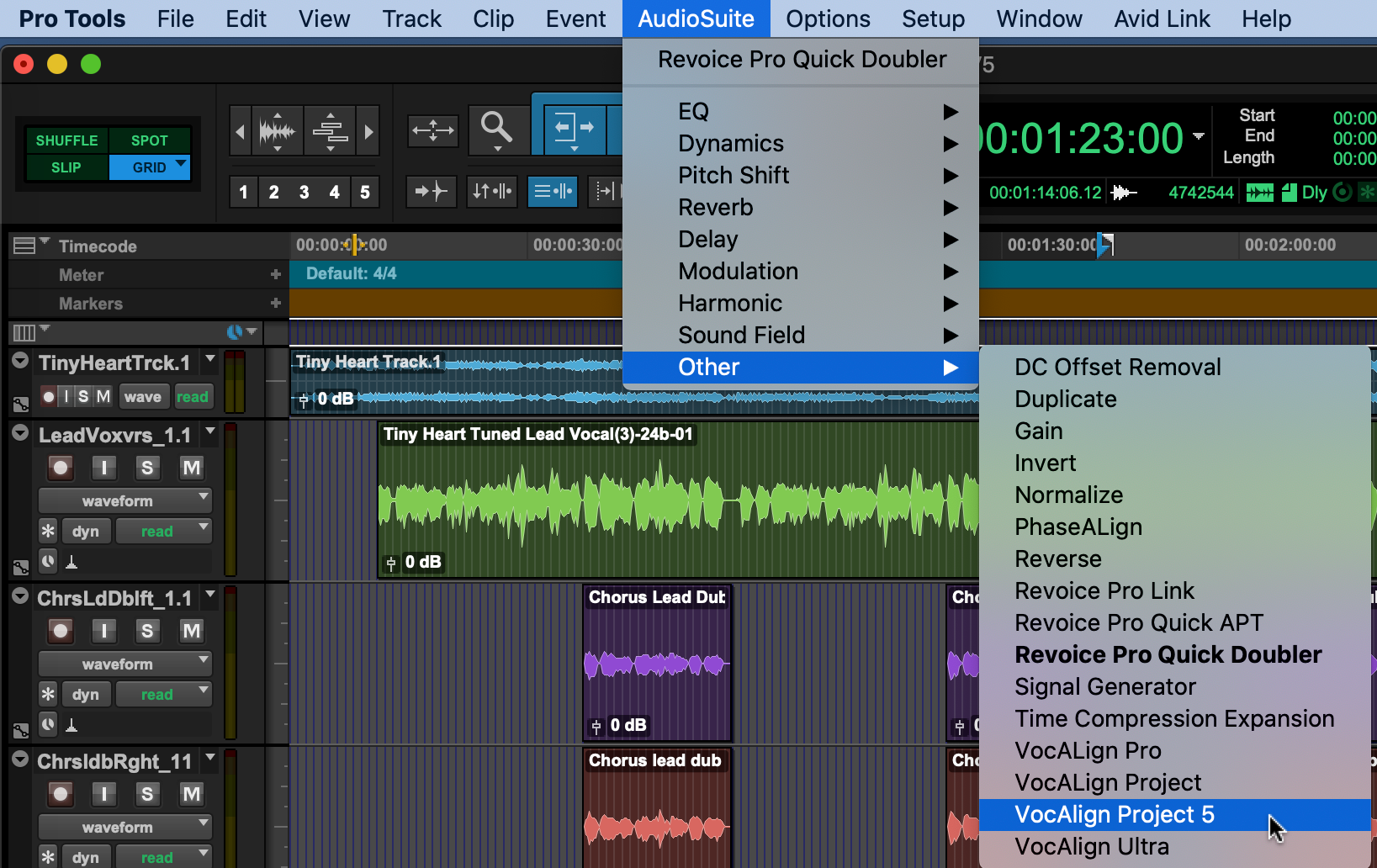Switch to SHUFFLE edit mode
Image resolution: width=1377 pixels, height=868 pixels.
point(66,140)
